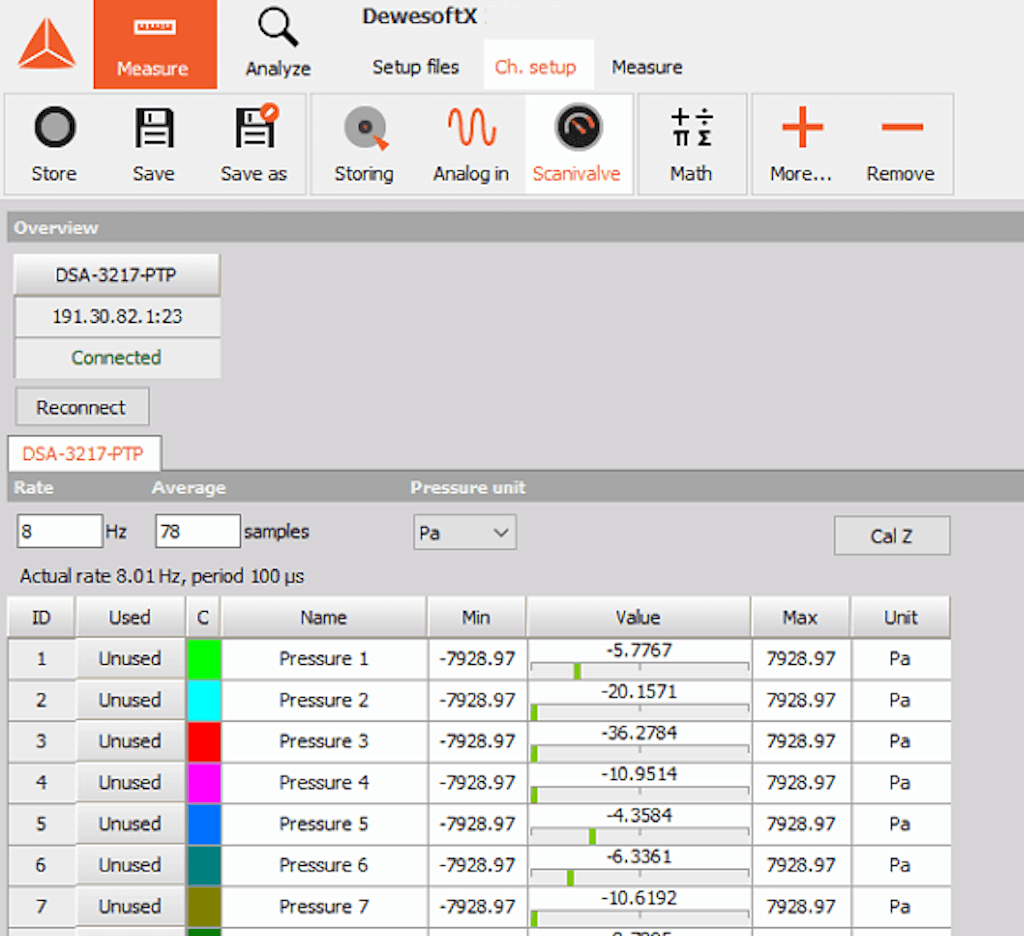This screenshot has height=936, width=1024.
Task: Open the Setup files tab
Action: click(415, 67)
